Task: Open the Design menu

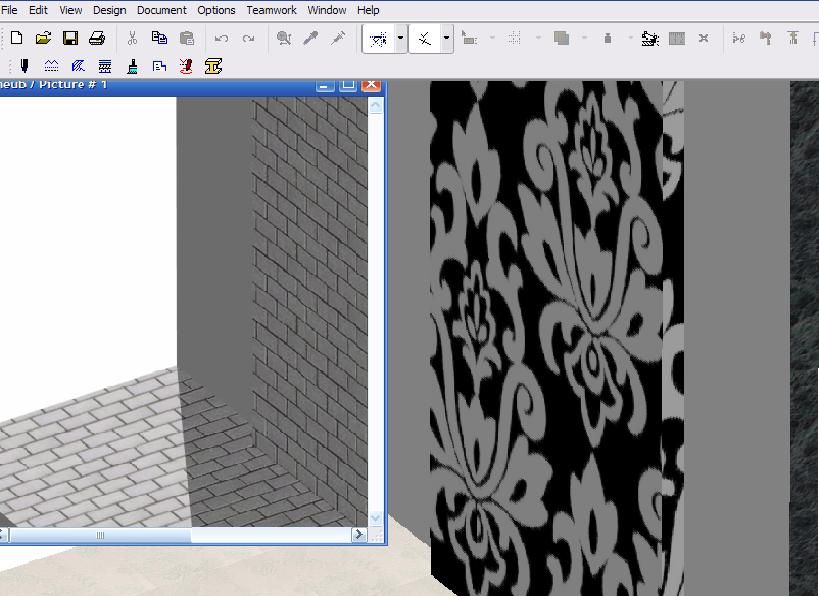Action: pyautogui.click(x=109, y=10)
